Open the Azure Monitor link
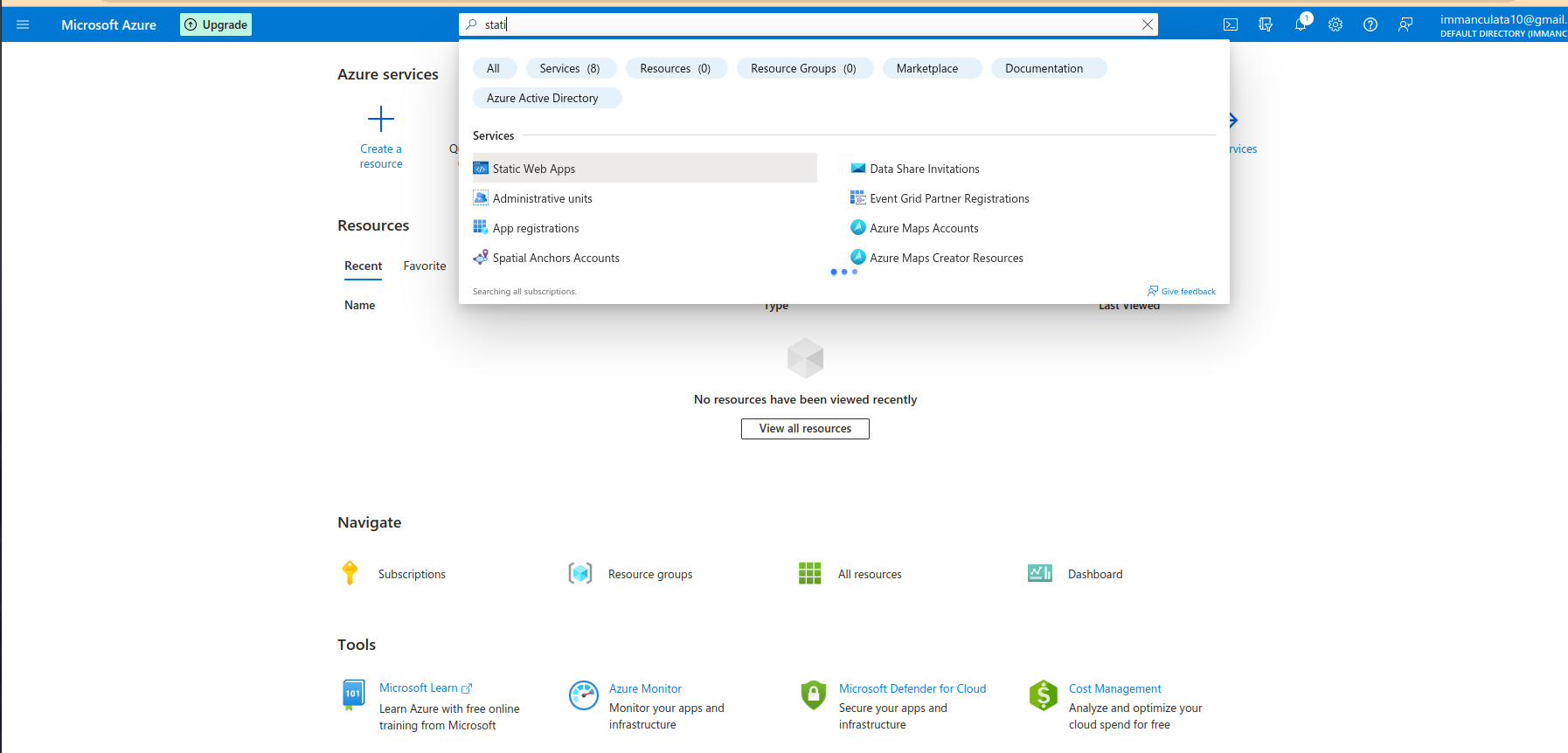The image size is (1568, 753). (x=645, y=689)
